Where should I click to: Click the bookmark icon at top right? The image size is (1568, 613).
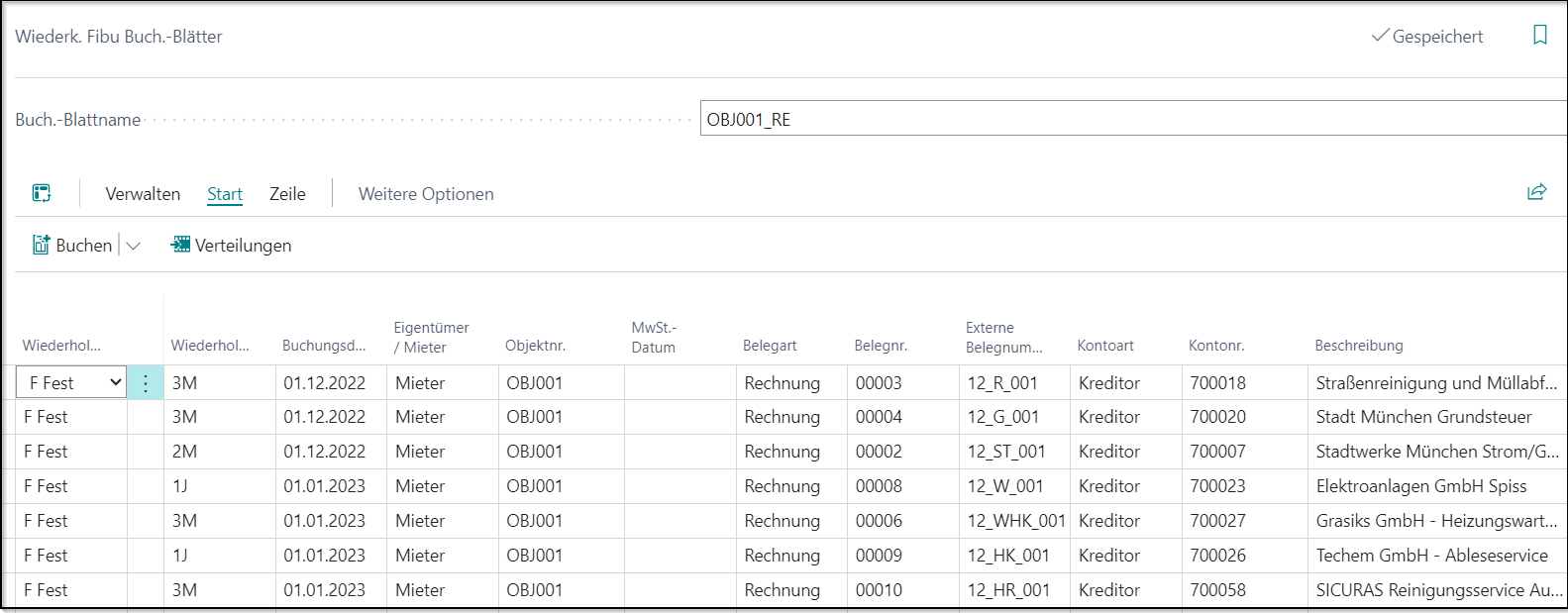pos(1539,36)
